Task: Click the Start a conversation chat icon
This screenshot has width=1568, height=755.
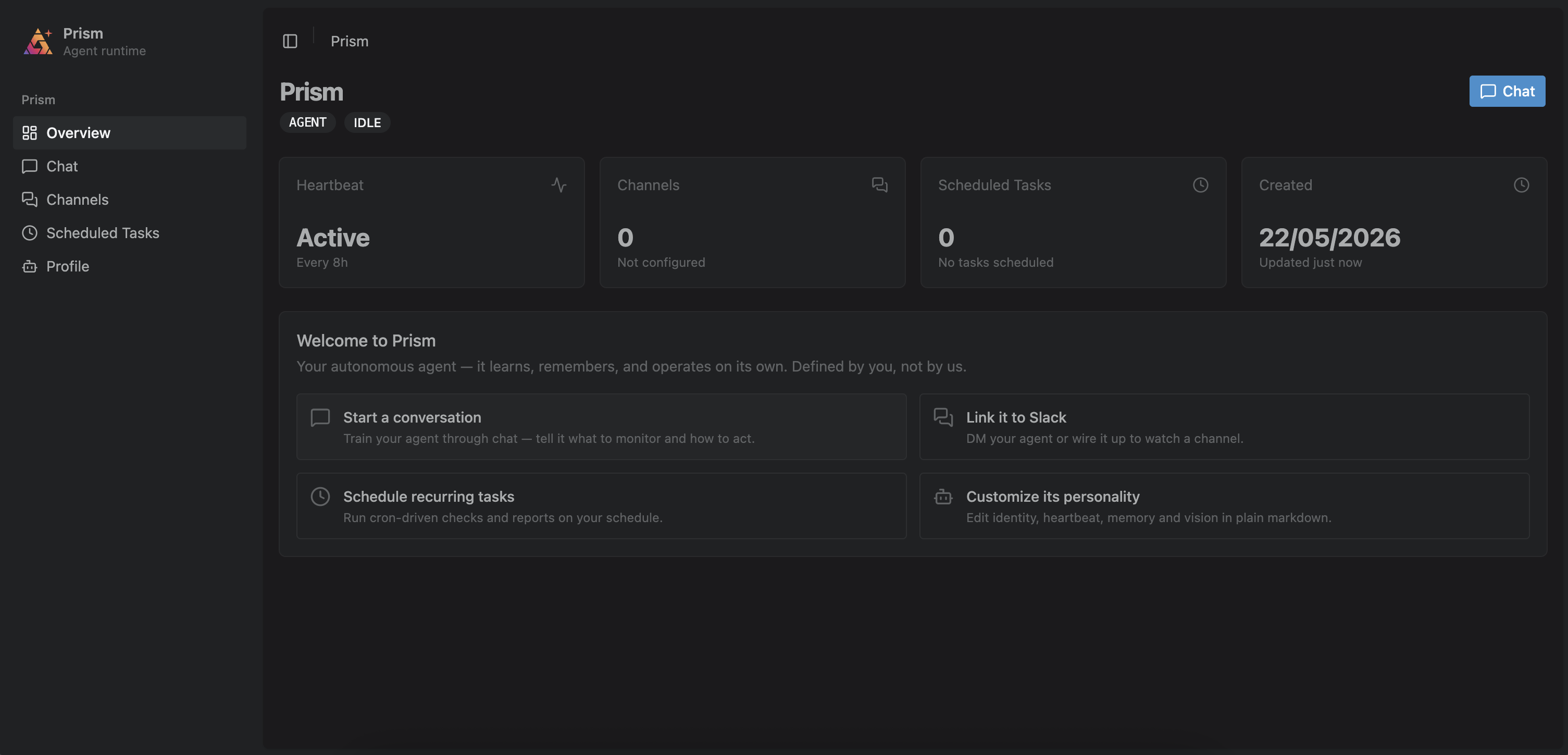Action: coord(320,418)
